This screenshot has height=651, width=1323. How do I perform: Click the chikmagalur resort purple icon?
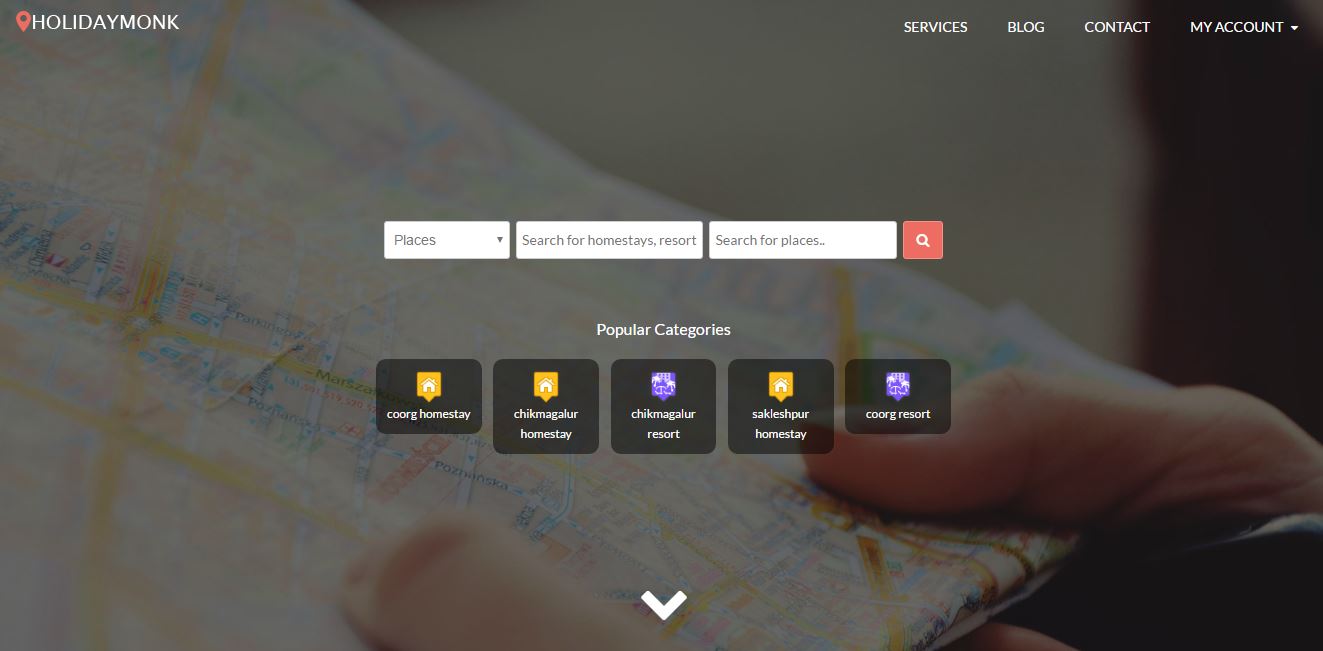pos(663,386)
